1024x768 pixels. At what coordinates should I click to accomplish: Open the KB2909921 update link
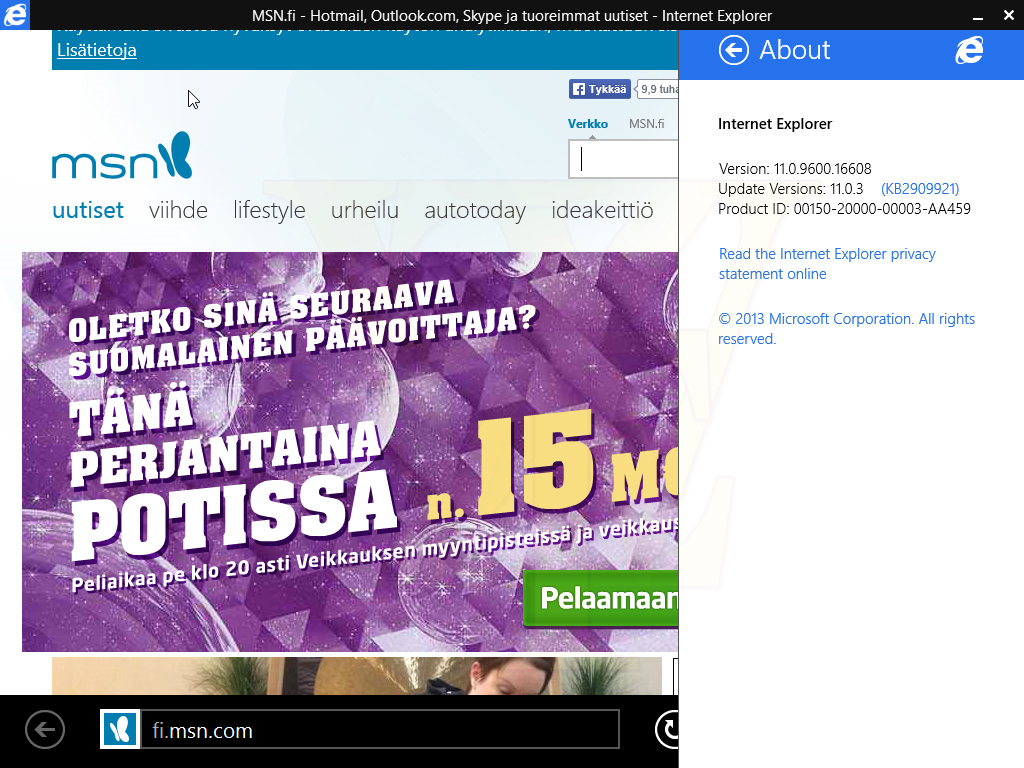[x=920, y=189]
